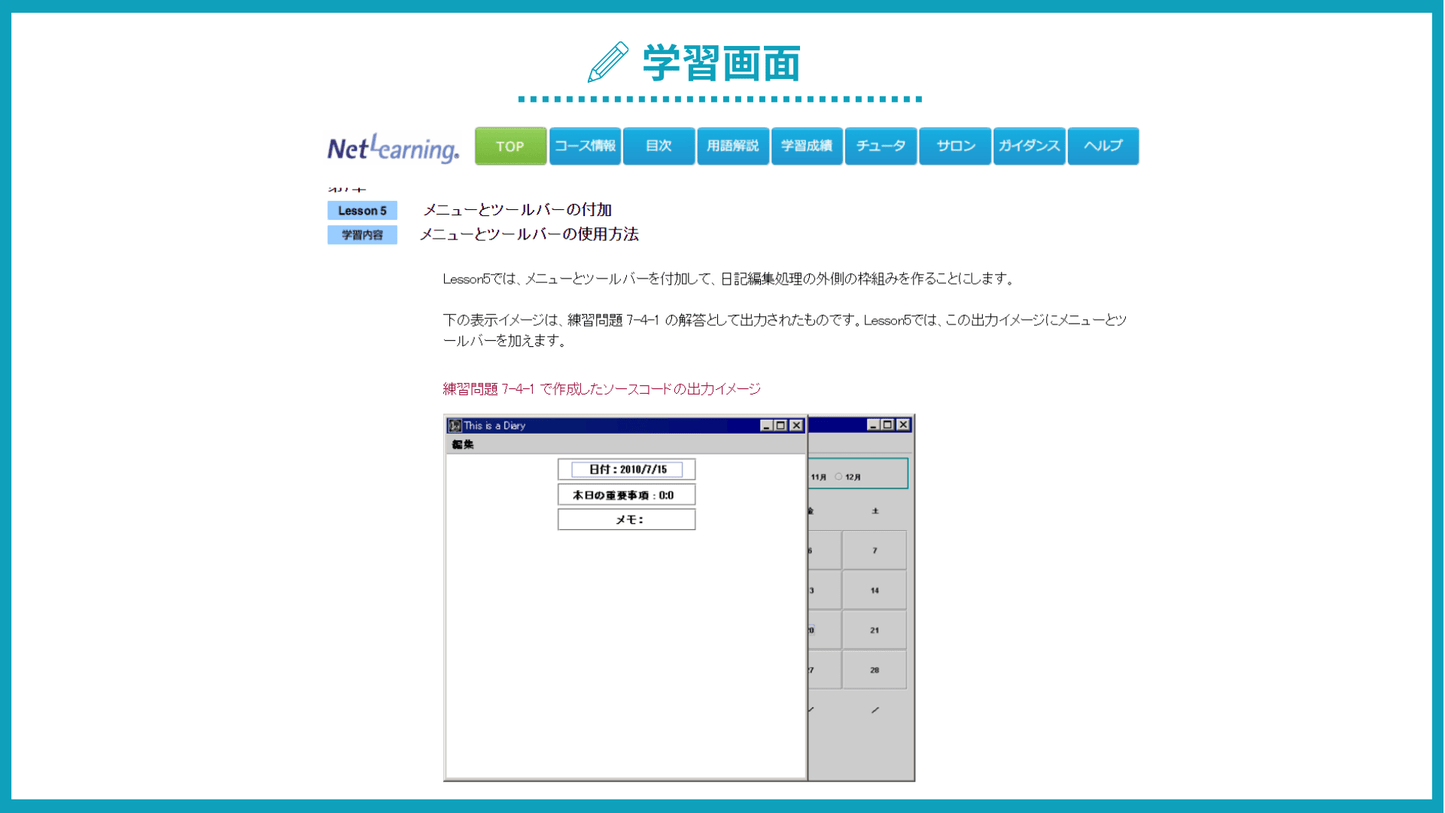The image size is (1445, 813).
Task: Maximize the This is a Diary window
Action: (x=781, y=426)
